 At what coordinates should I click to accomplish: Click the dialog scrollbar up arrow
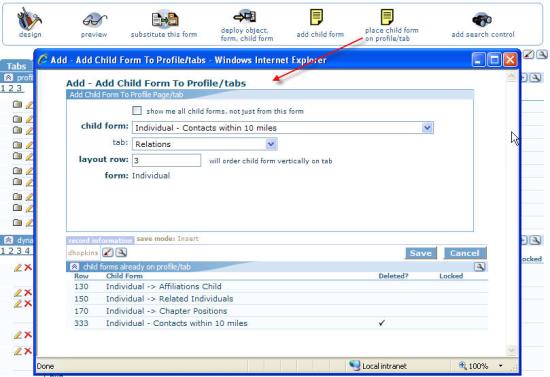[511, 77]
